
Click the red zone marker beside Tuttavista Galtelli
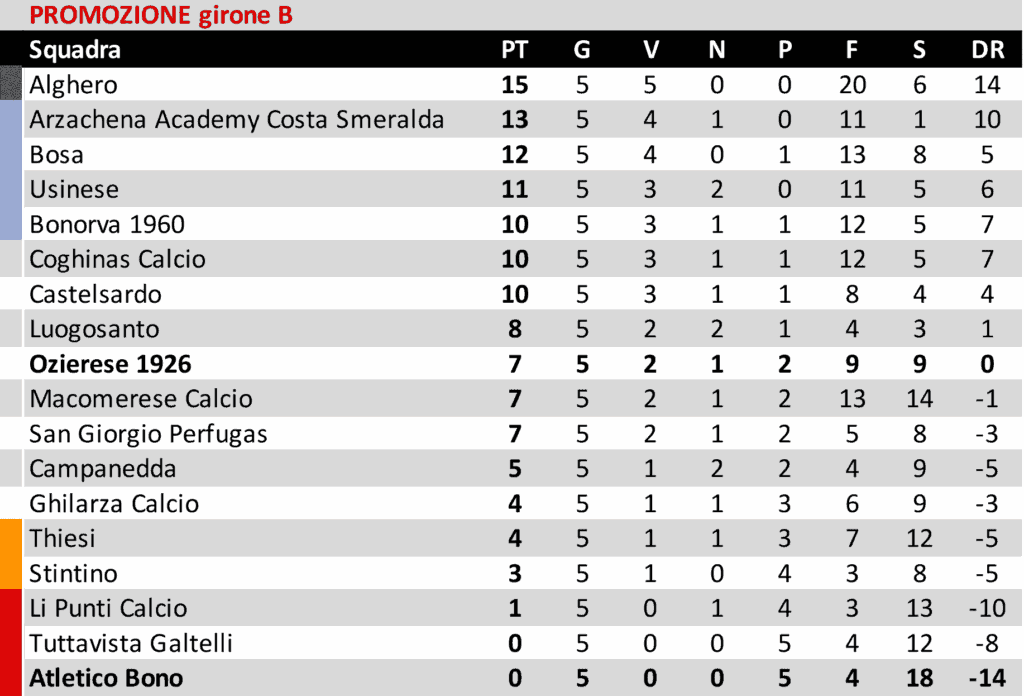point(11,643)
